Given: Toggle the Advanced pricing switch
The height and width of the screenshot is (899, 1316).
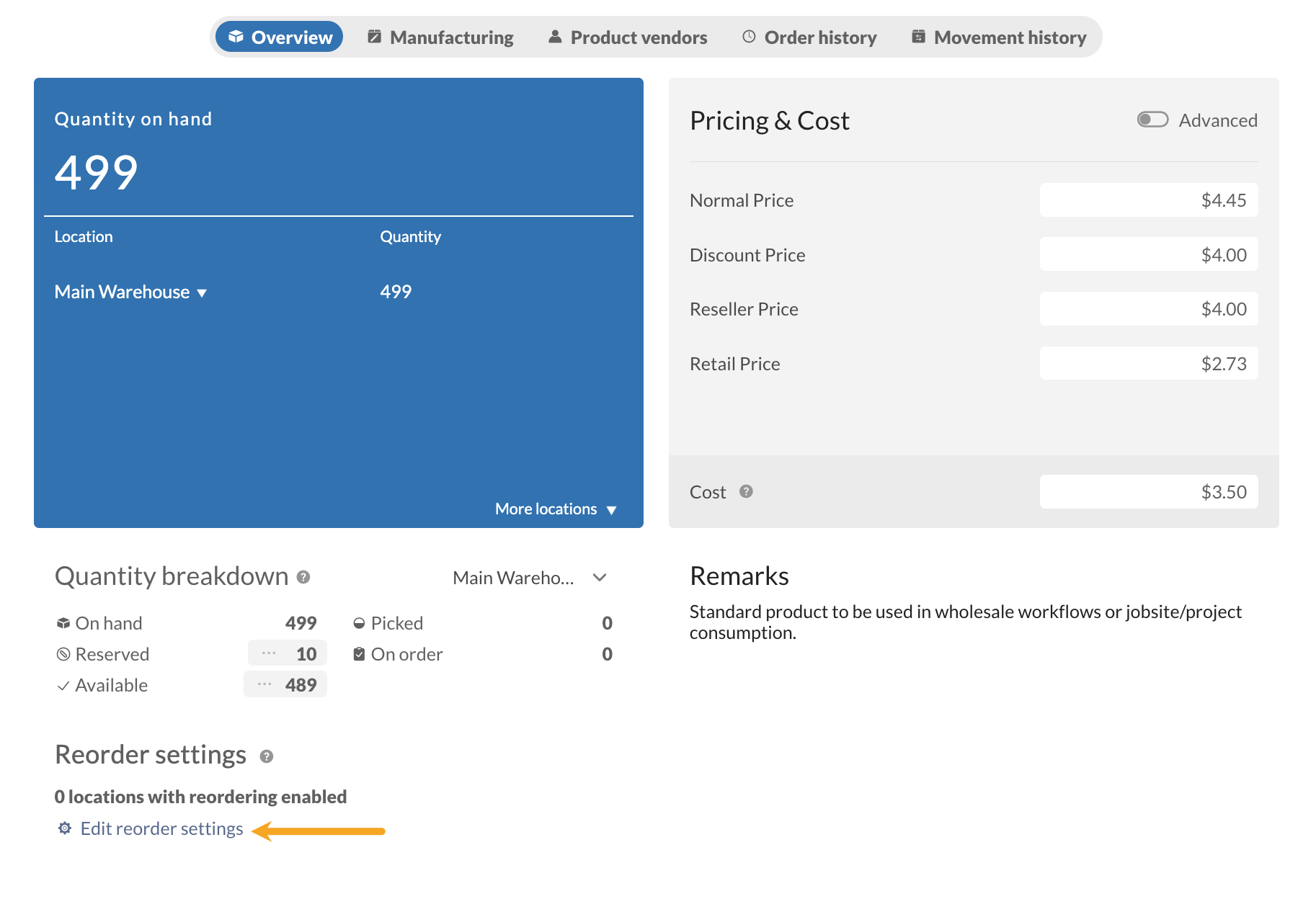Looking at the screenshot, I should pyautogui.click(x=1152, y=120).
